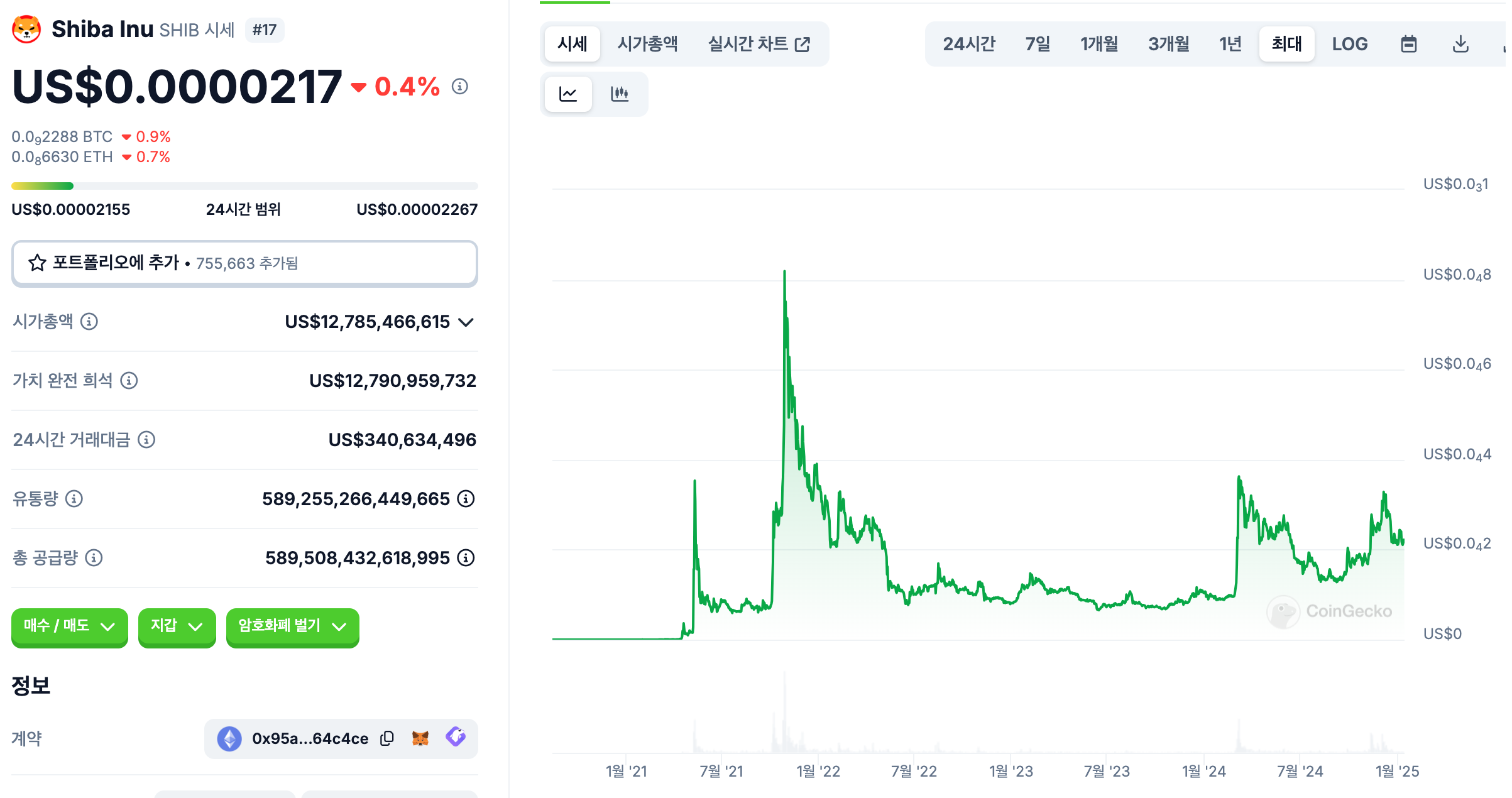Copy the contract address with copy icon
1512x798 pixels.
pyautogui.click(x=387, y=739)
